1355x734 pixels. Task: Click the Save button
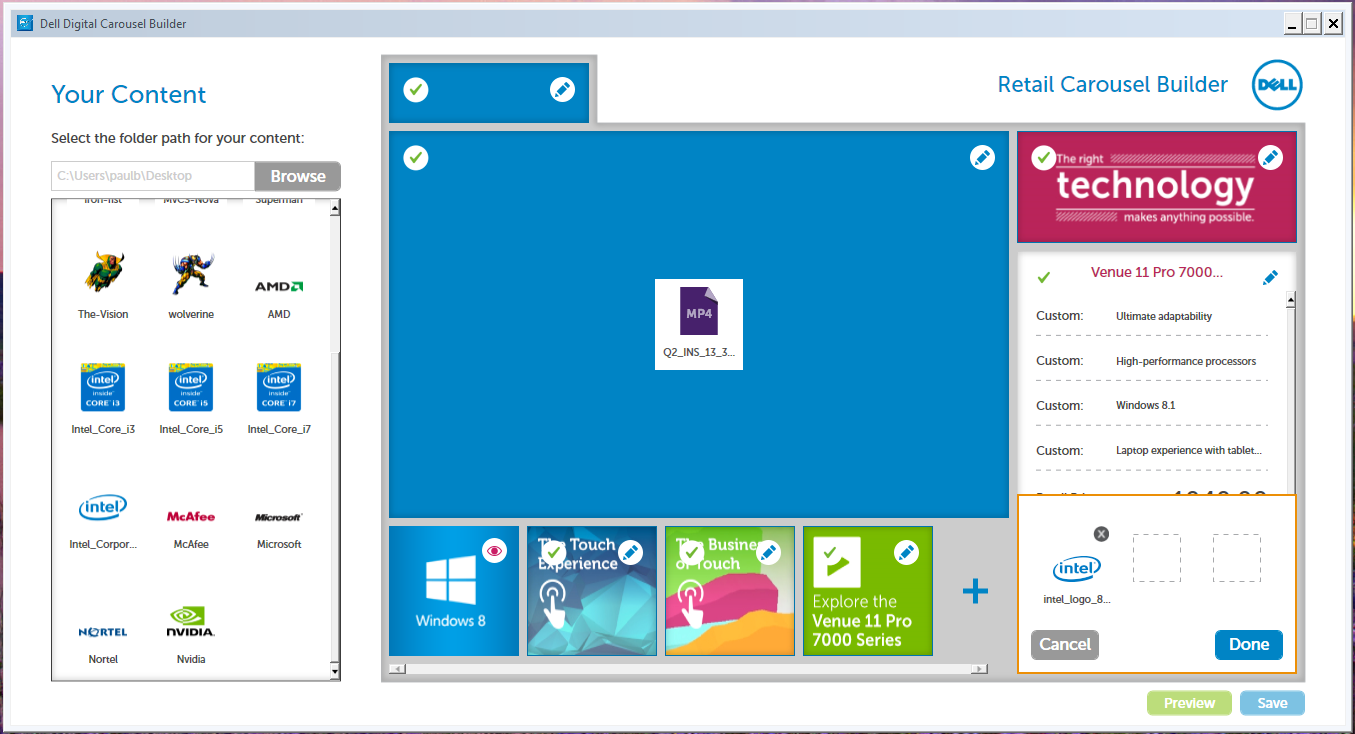tap(1272, 703)
